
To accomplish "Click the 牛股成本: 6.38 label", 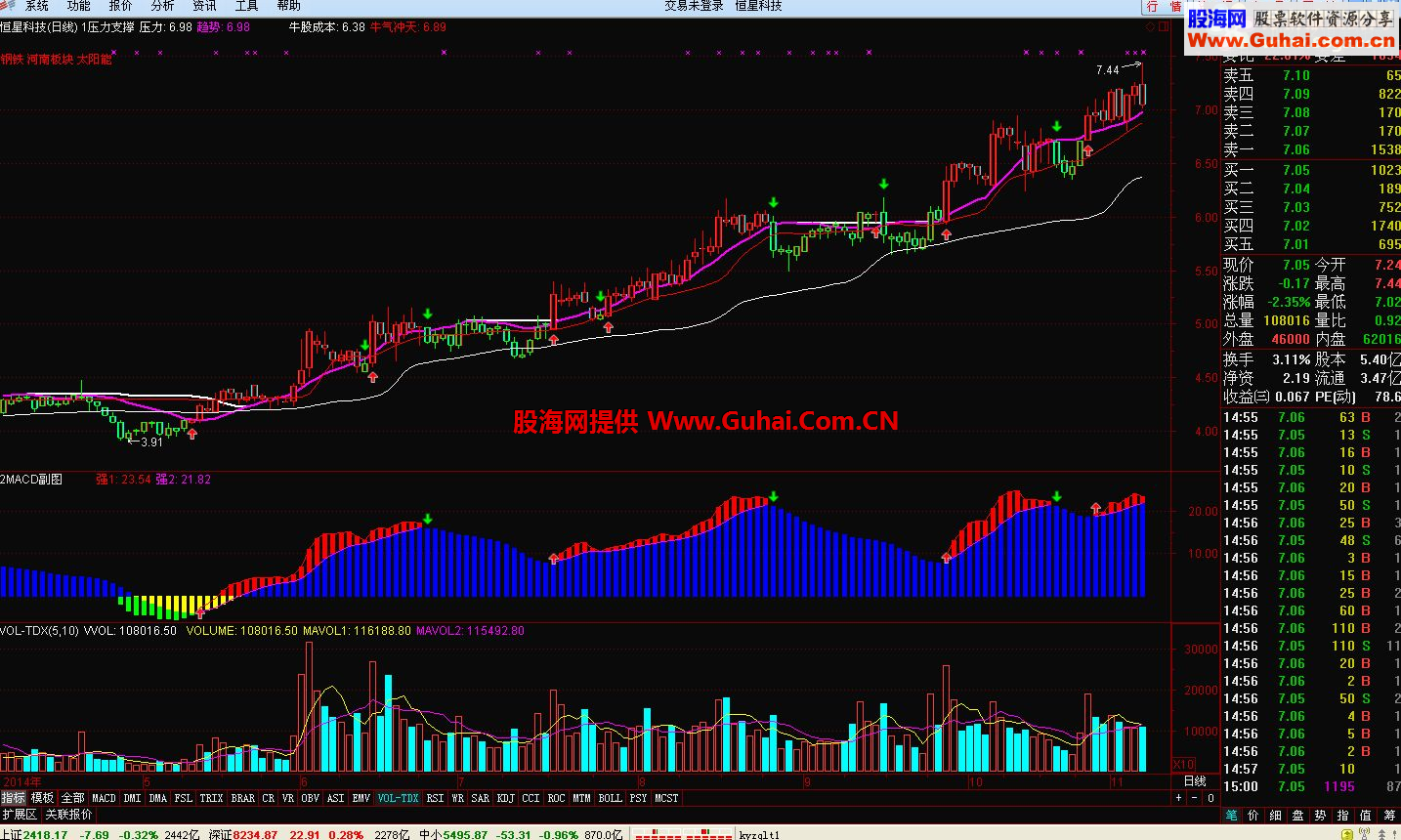I will click(326, 27).
